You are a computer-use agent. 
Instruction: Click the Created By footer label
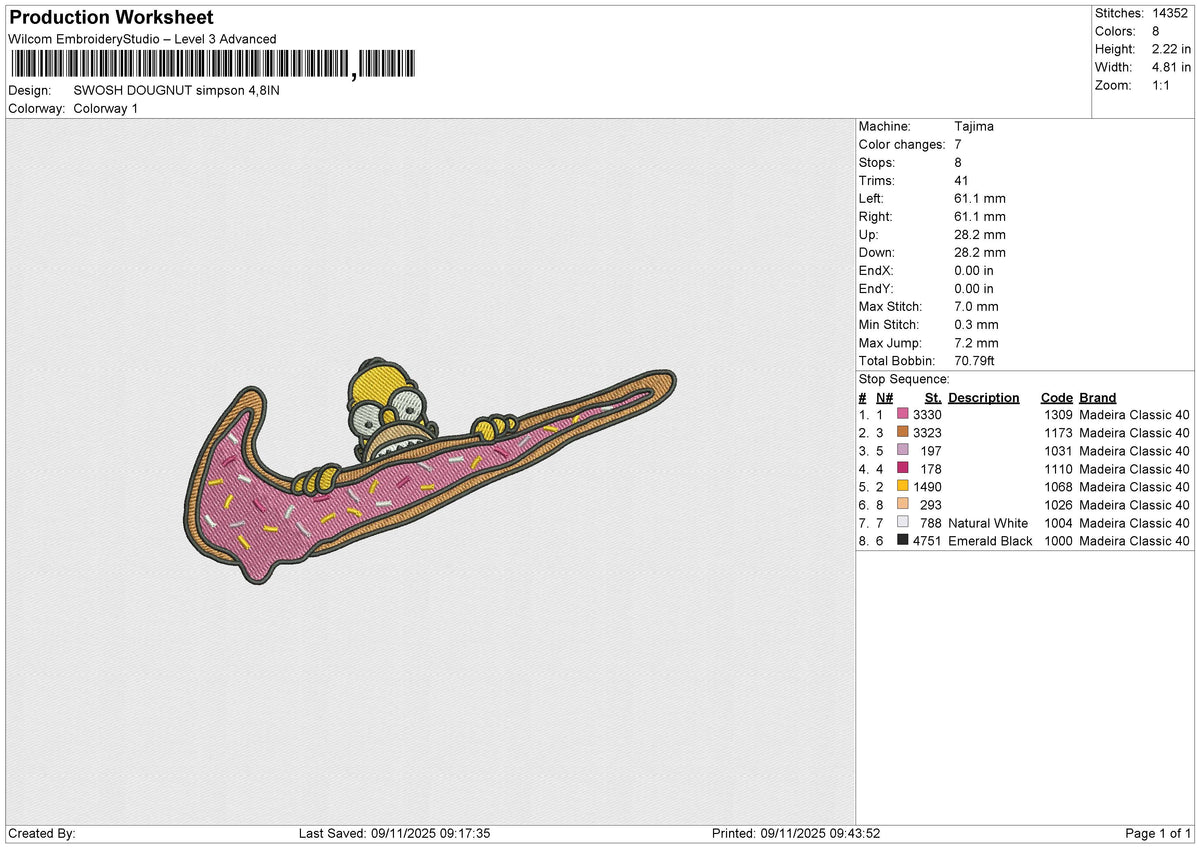pos(41,834)
